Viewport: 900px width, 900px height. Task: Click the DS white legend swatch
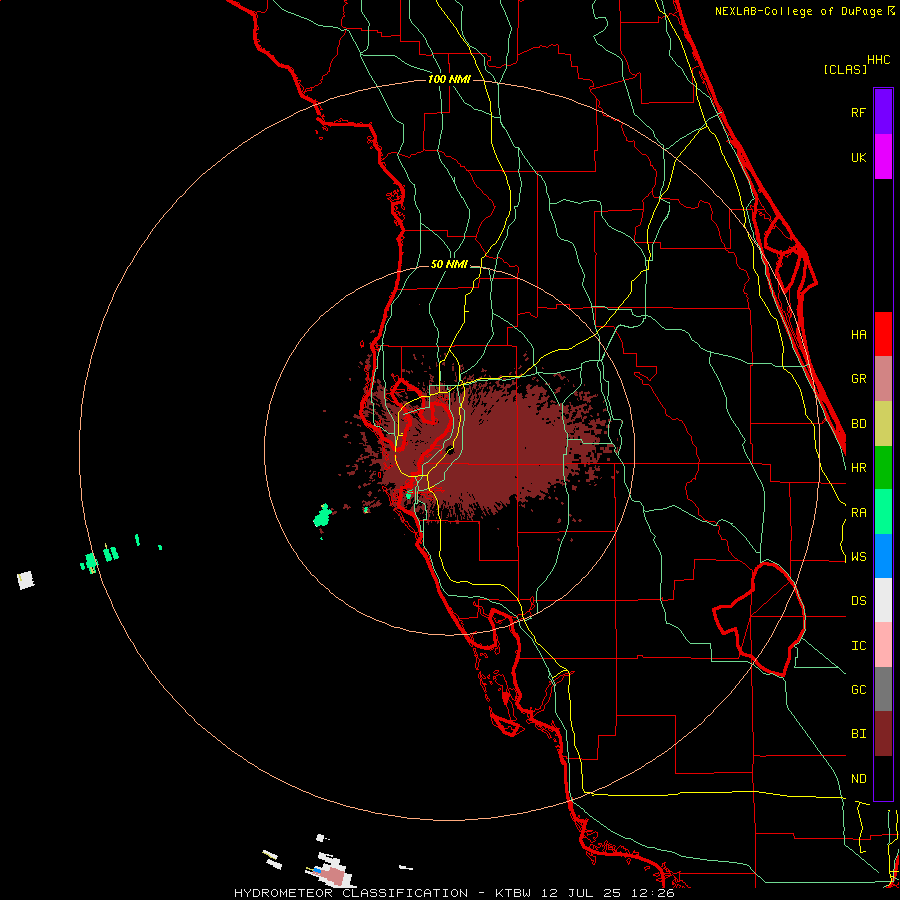tap(883, 600)
